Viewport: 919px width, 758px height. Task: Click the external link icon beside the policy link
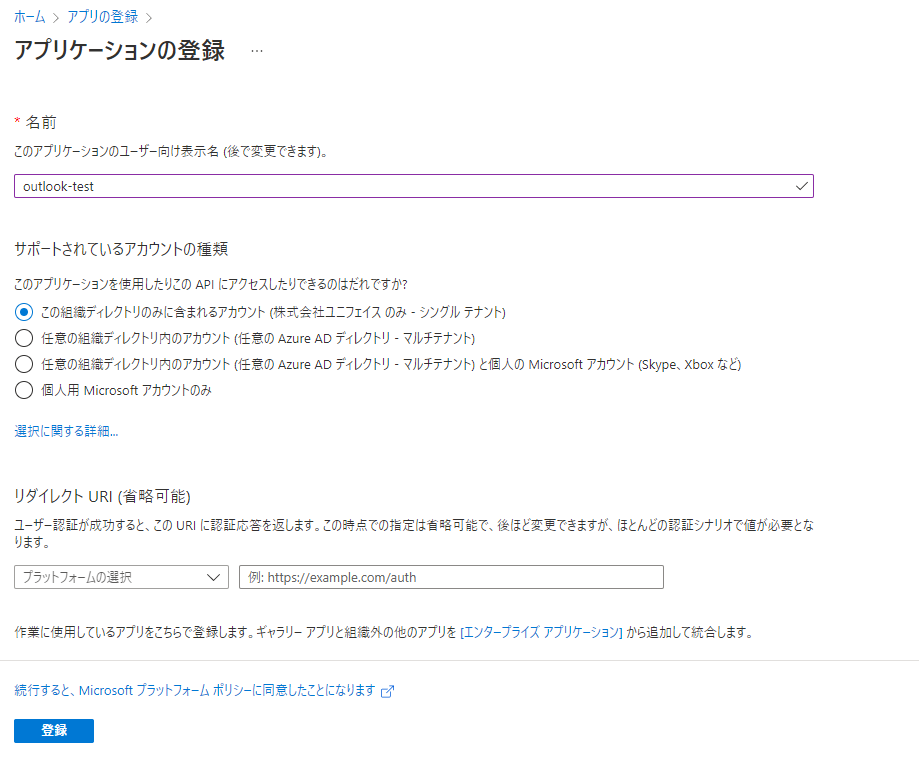[387, 692]
